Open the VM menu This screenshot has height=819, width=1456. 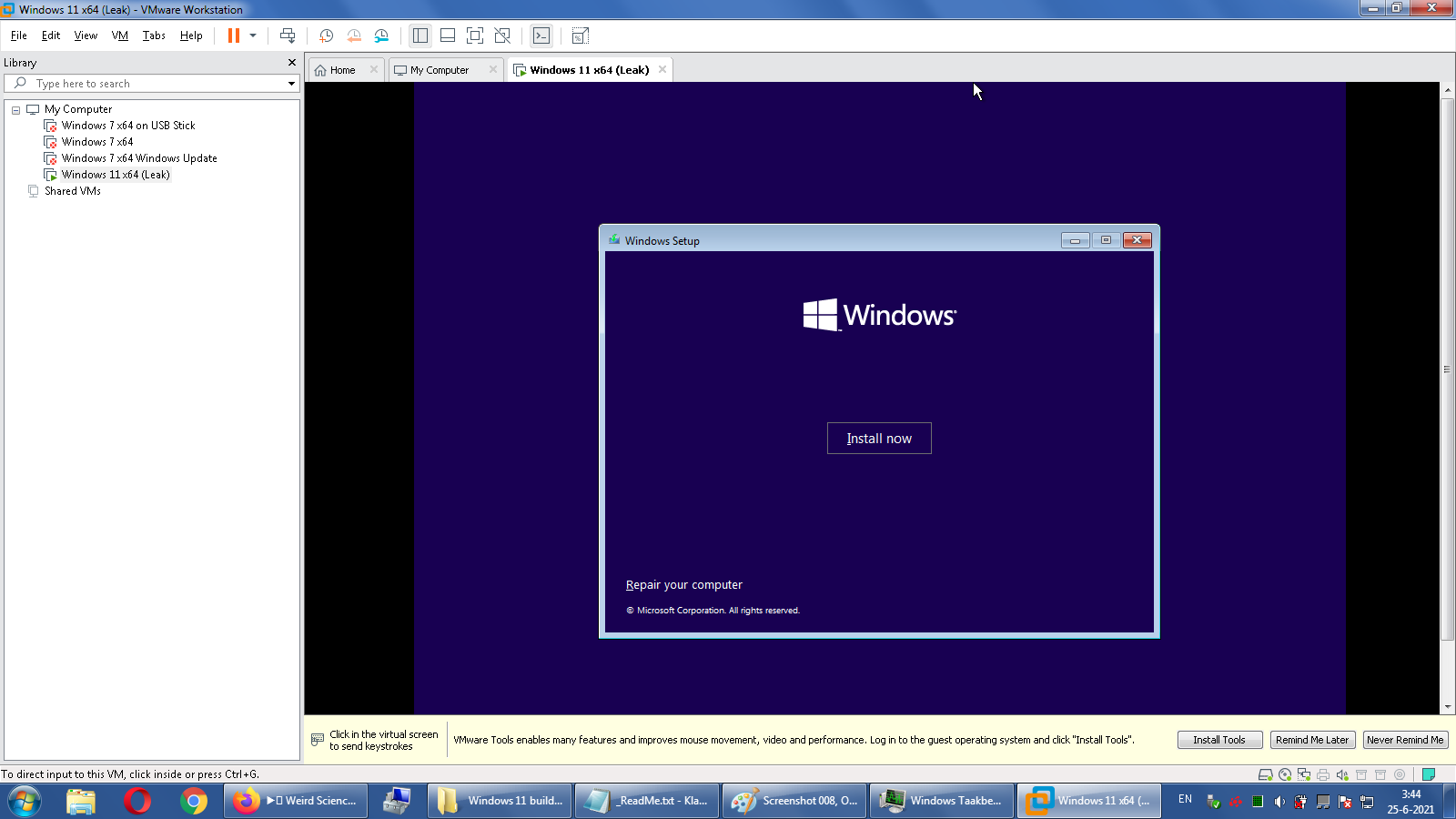[119, 35]
